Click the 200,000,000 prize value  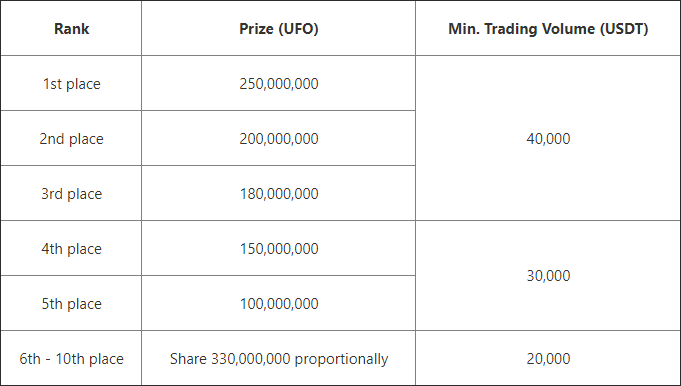278,139
